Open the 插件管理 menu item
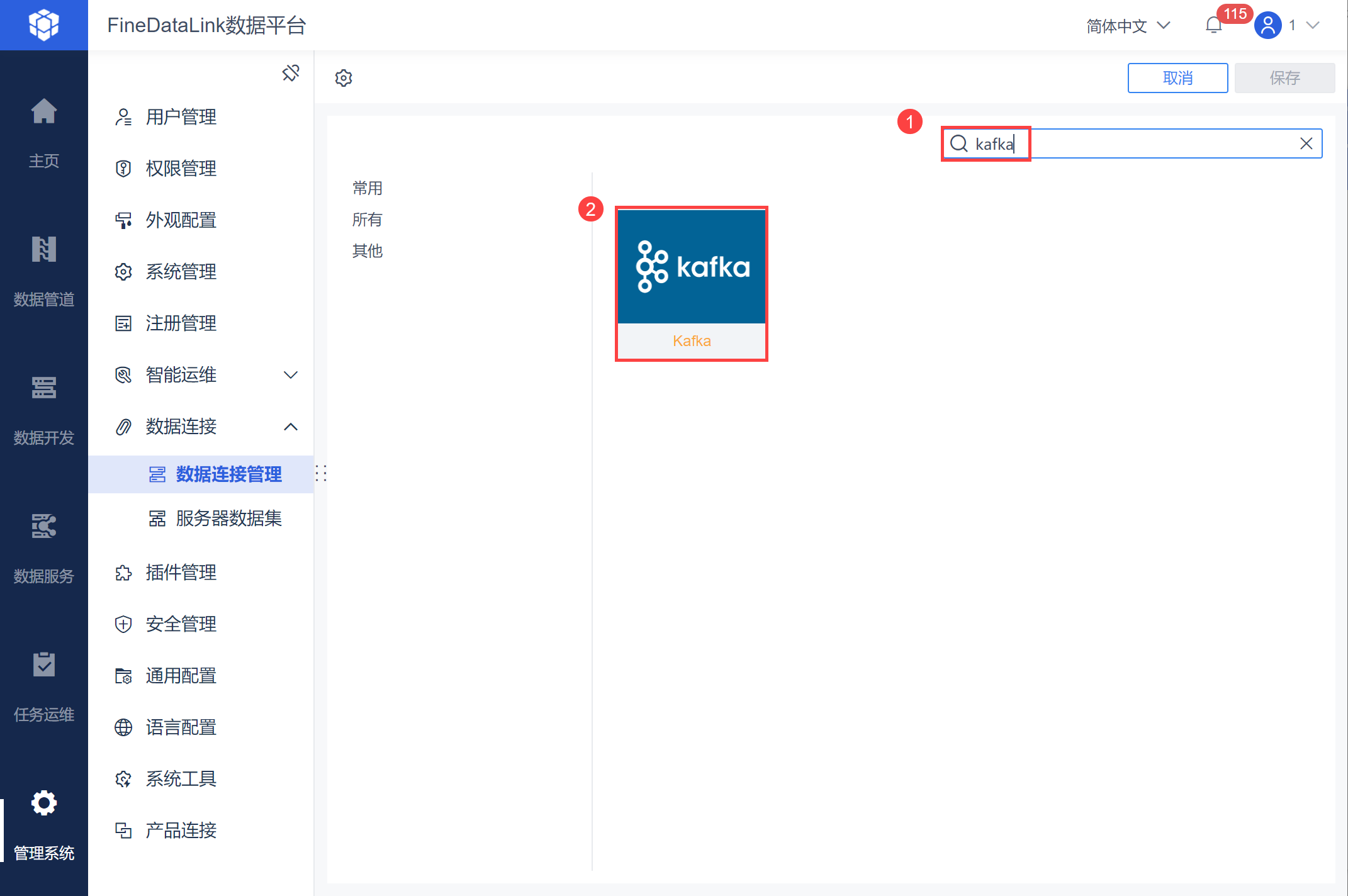This screenshot has width=1348, height=896. 181,573
